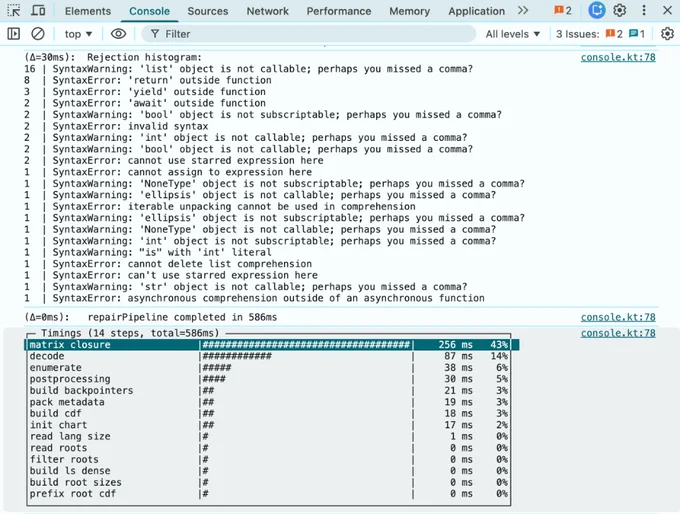This screenshot has height=514, width=680.
Task: Switch to the Console tab
Action: pyautogui.click(x=149, y=11)
